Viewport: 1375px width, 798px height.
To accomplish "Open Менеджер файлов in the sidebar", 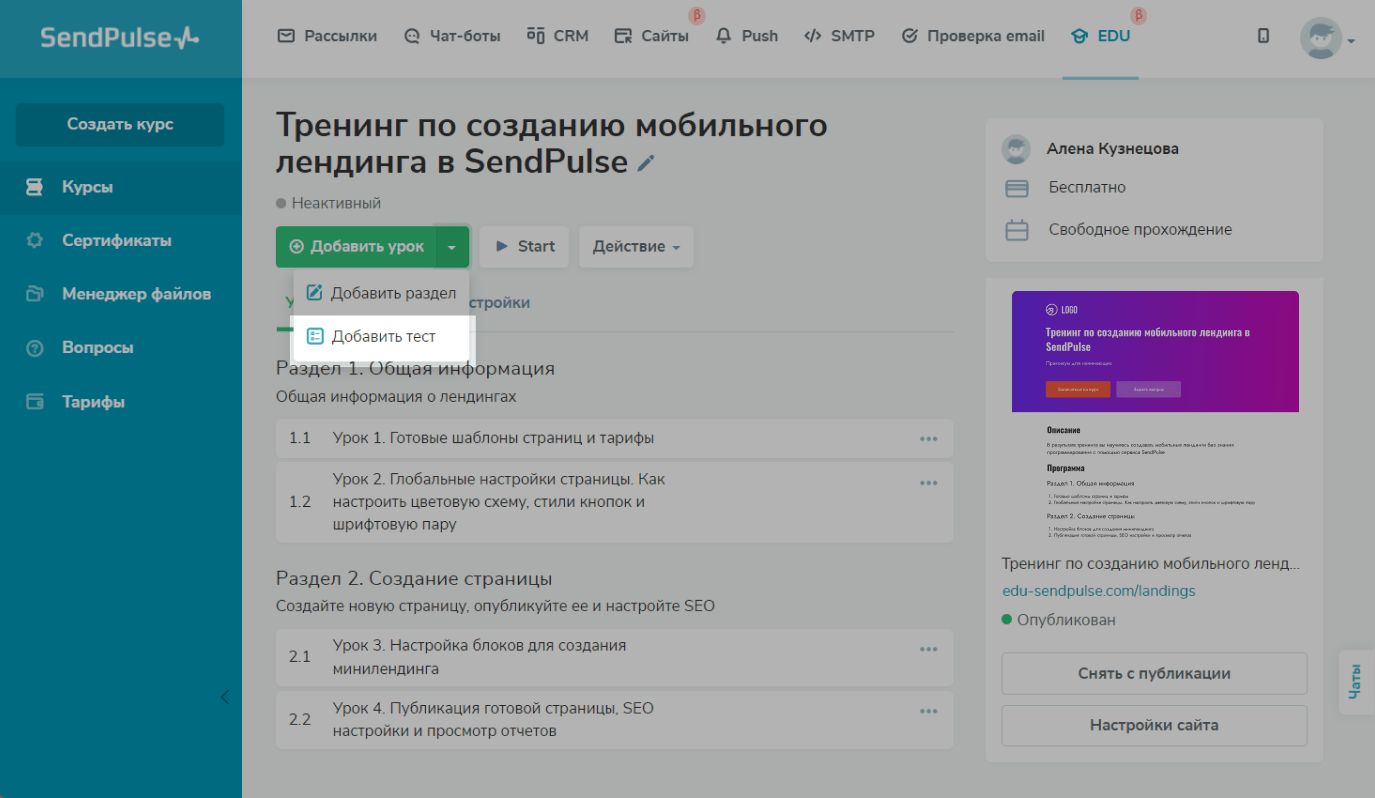I will coord(120,294).
